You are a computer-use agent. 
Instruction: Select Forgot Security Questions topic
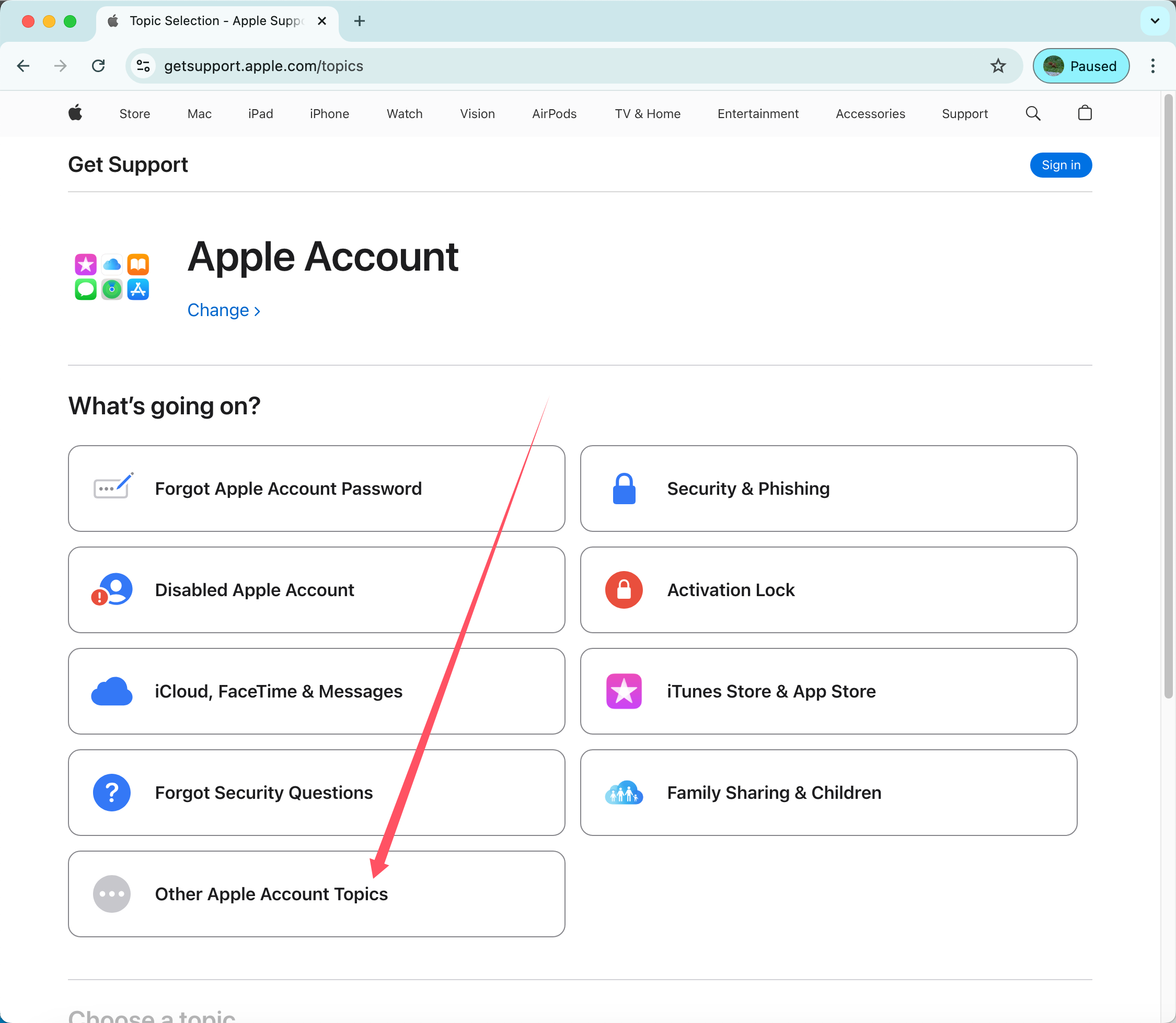click(x=316, y=793)
